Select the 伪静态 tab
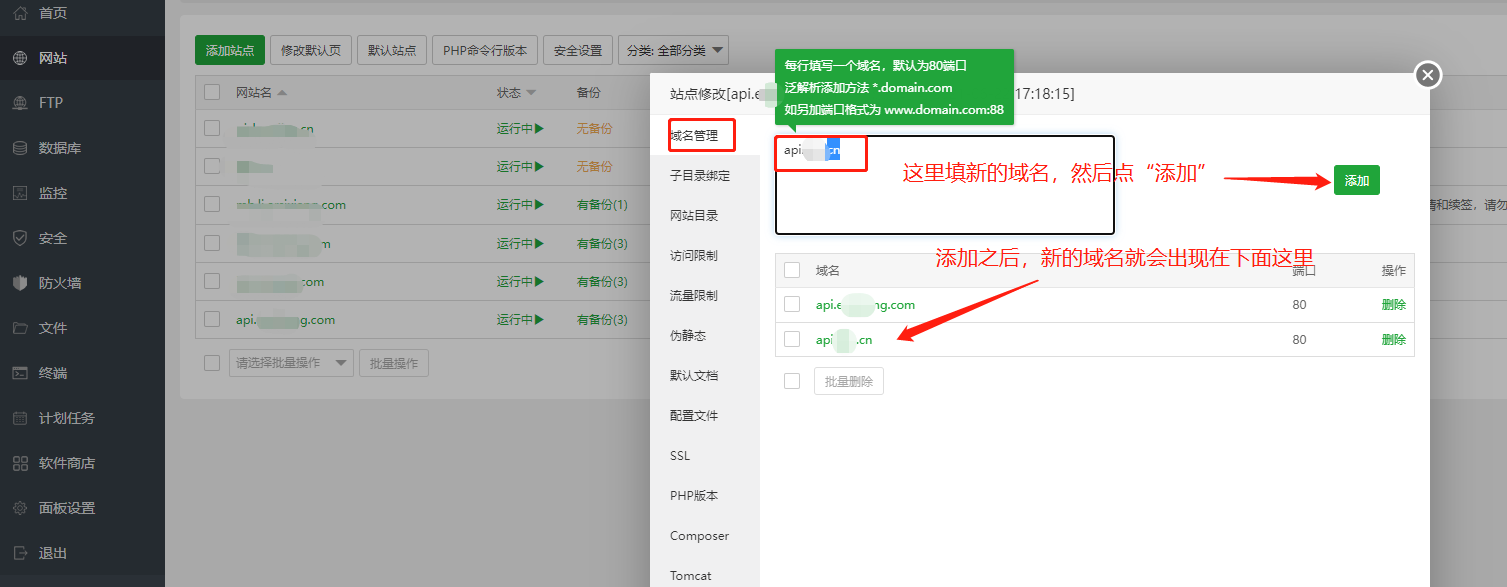The image size is (1507, 587). tap(688, 335)
